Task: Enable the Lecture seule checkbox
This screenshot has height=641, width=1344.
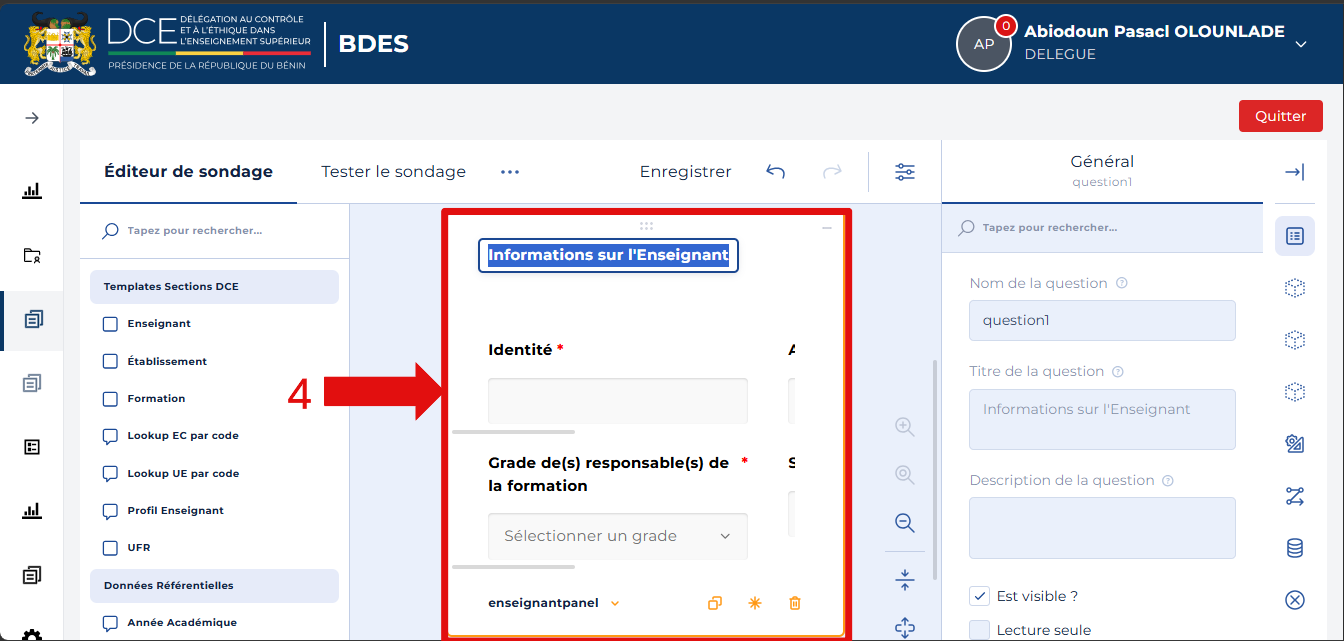Action: [980, 630]
